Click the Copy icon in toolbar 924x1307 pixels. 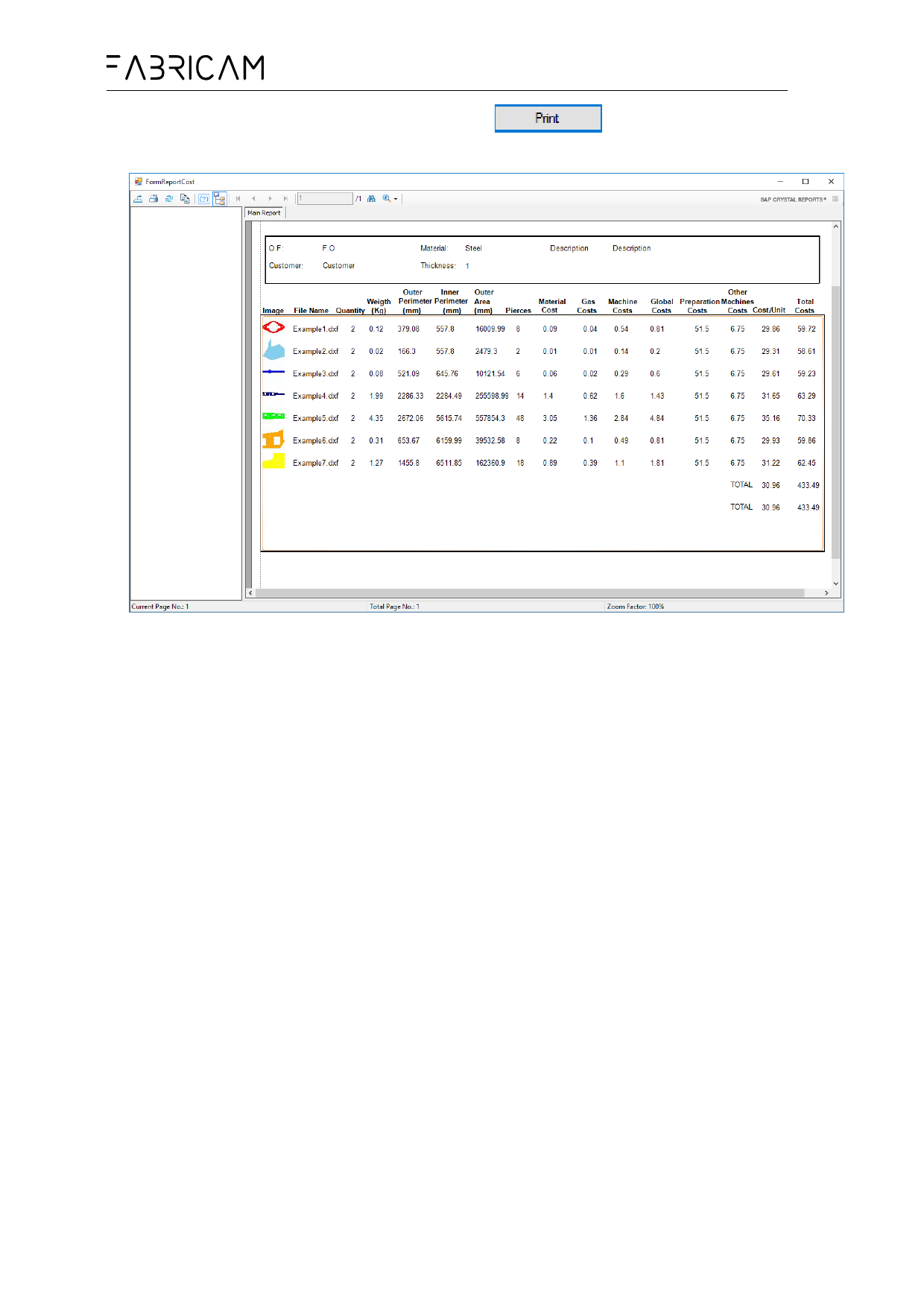coord(185,199)
